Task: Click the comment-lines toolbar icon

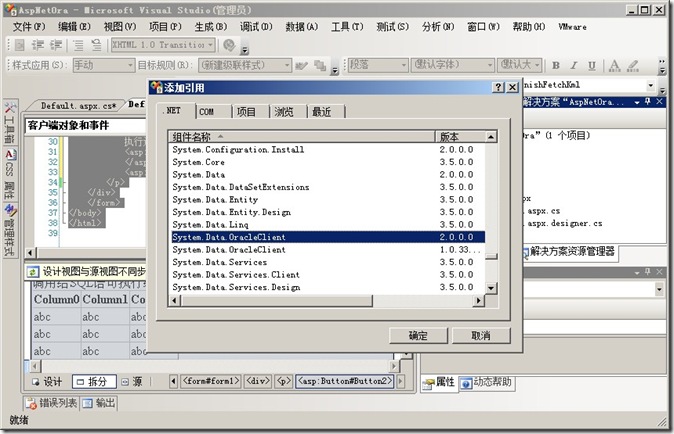Action: pyautogui.click(x=78, y=45)
